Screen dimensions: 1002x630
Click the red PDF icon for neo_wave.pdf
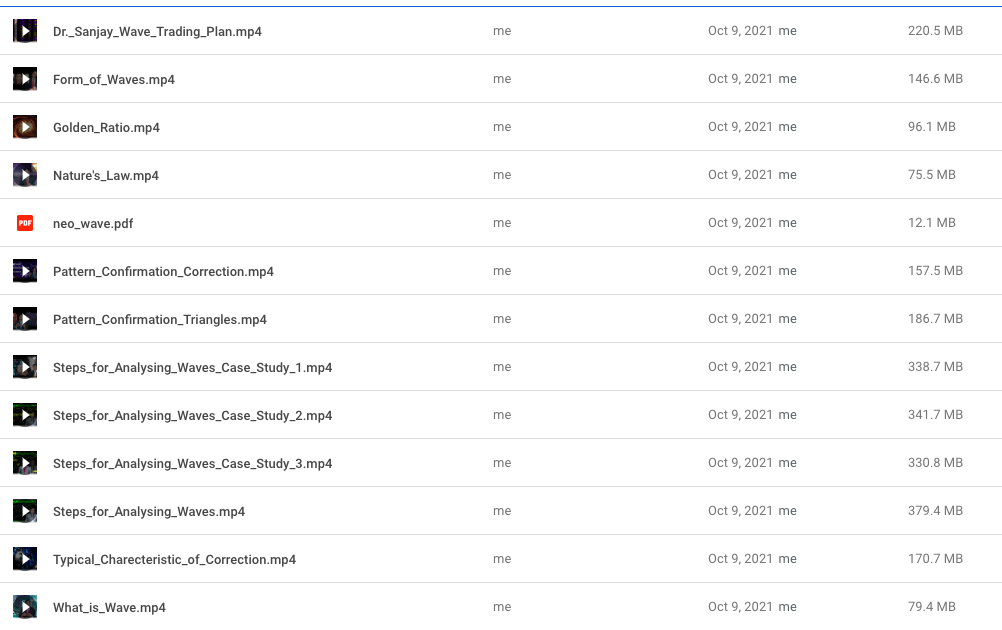tap(25, 223)
